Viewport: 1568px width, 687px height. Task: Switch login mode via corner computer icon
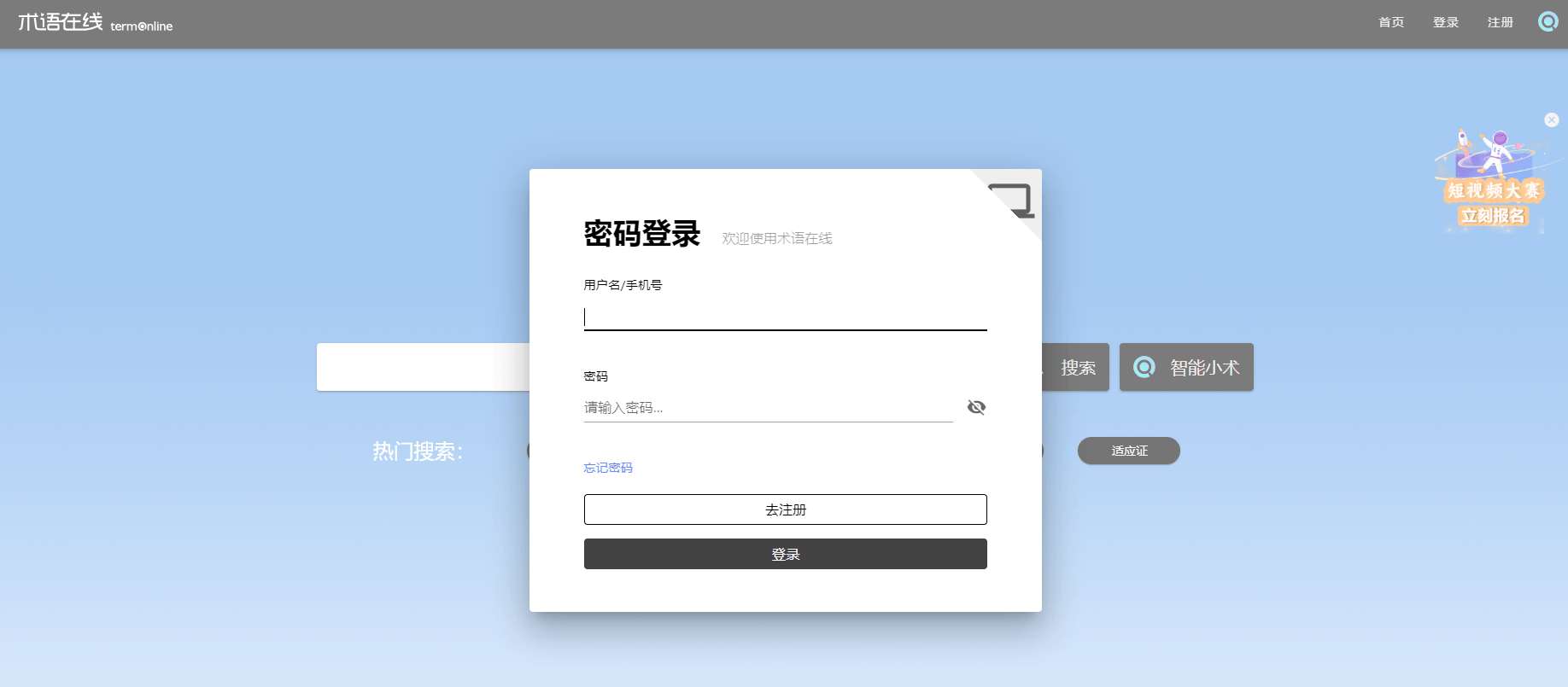pos(1012,200)
